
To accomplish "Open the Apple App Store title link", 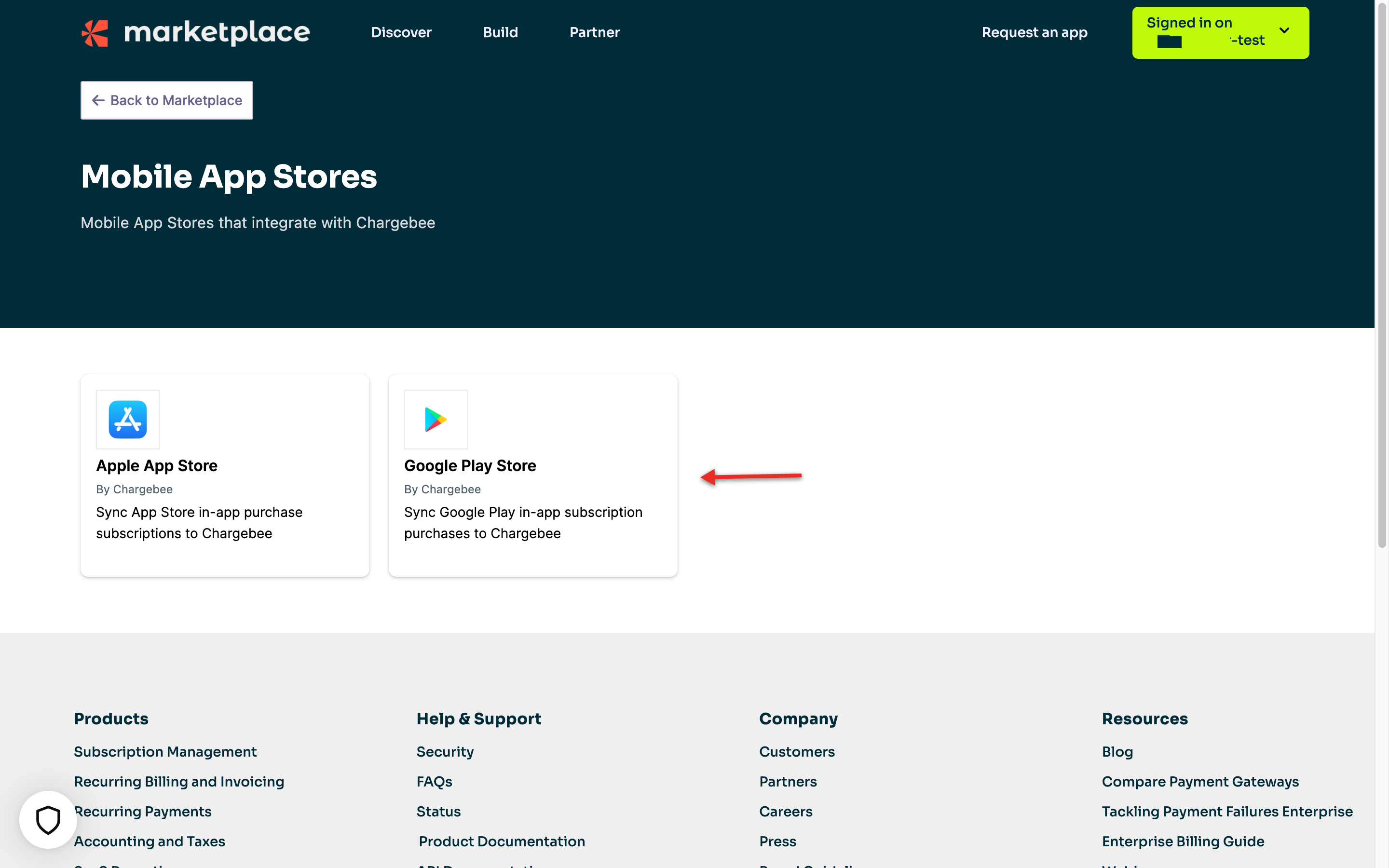I will tap(157, 465).
